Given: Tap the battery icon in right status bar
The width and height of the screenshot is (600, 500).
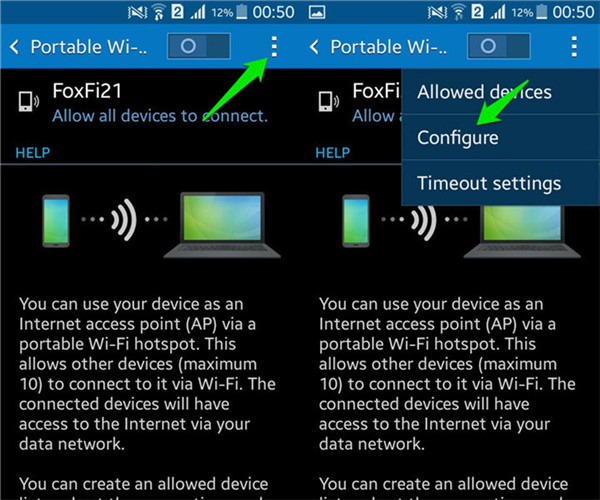Looking at the screenshot, I should pos(541,12).
